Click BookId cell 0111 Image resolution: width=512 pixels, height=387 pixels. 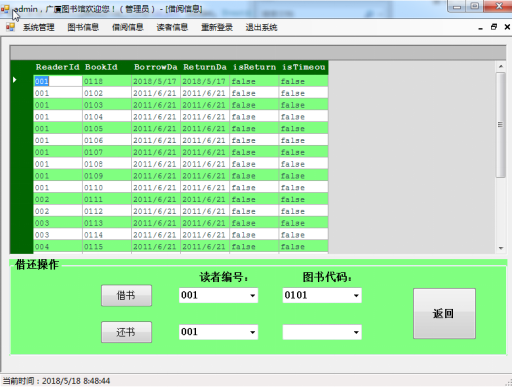(107, 199)
